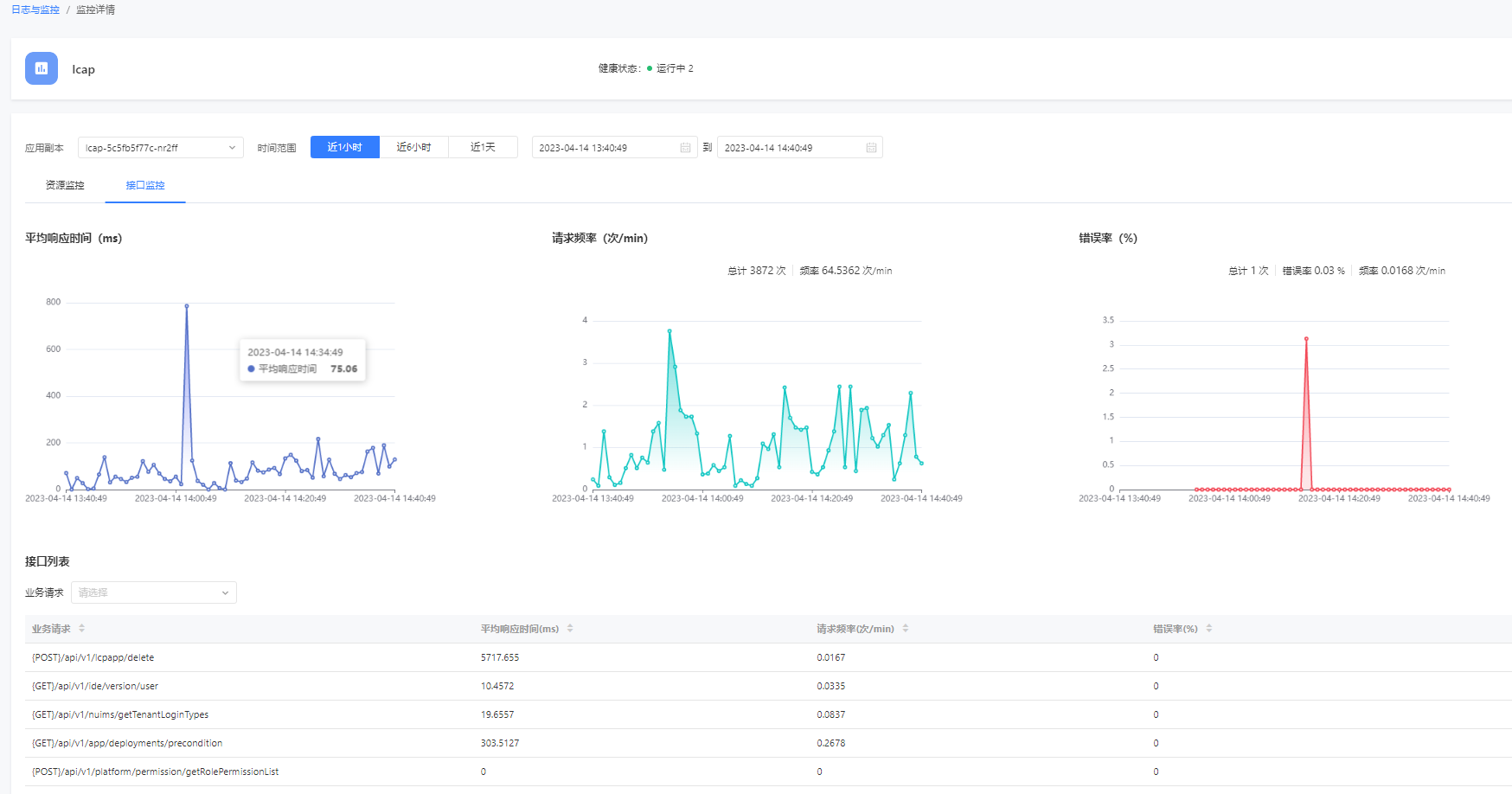This screenshot has height=794, width=1512.
Task: Click green running status dot
Action: click(650, 68)
